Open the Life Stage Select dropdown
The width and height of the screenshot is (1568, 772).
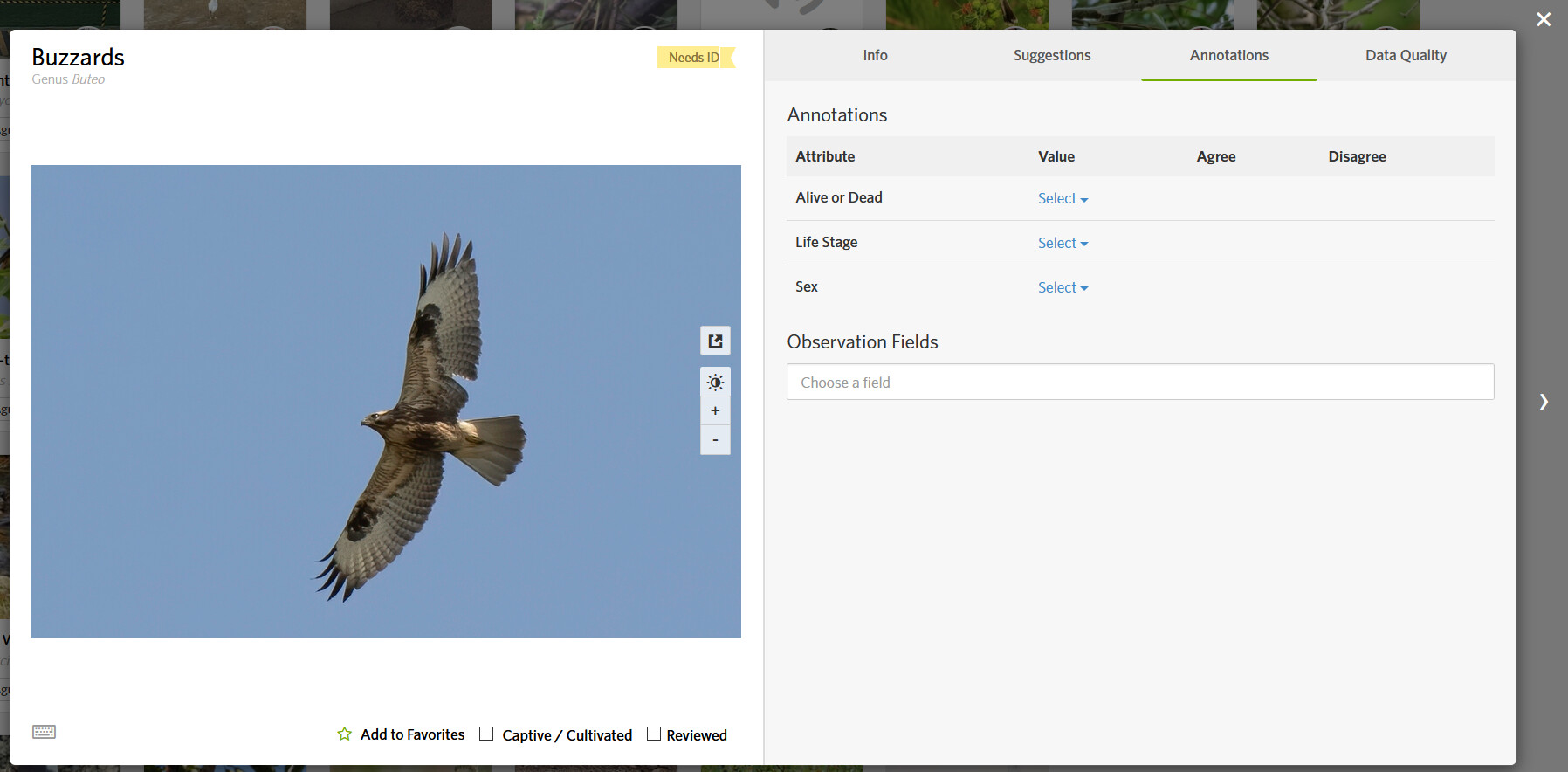[1063, 243]
